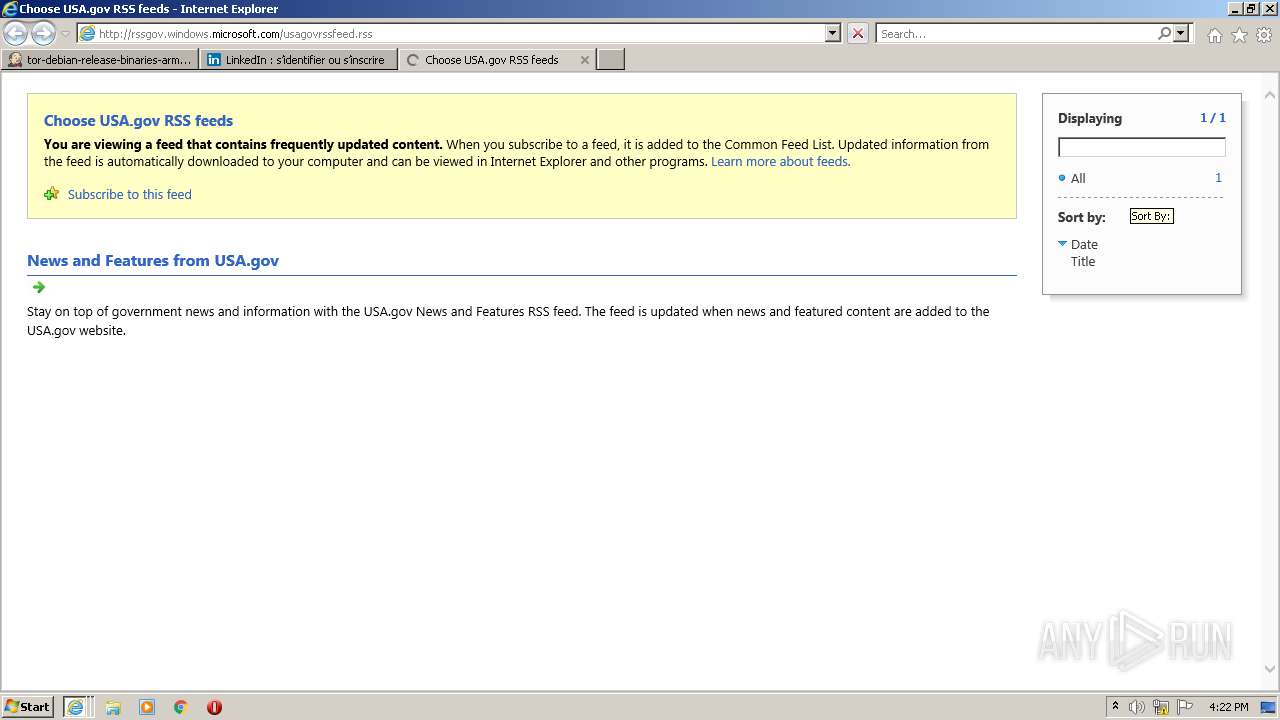Open the search provider dropdown arrow

1181,33
